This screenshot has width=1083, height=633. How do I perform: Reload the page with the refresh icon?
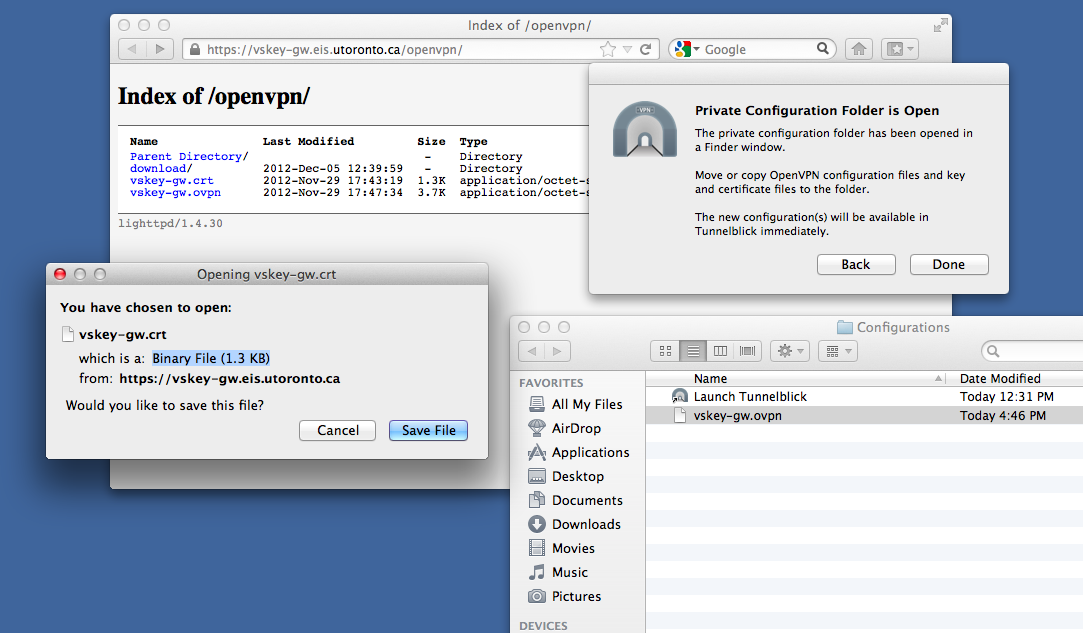[646, 49]
